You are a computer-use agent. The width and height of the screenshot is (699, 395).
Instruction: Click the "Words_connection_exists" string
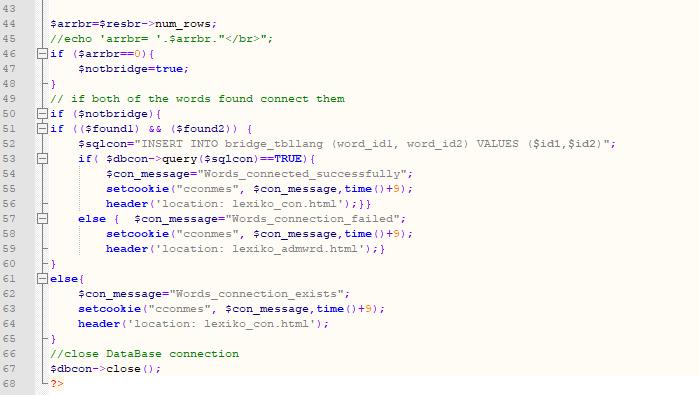click(x=256, y=294)
